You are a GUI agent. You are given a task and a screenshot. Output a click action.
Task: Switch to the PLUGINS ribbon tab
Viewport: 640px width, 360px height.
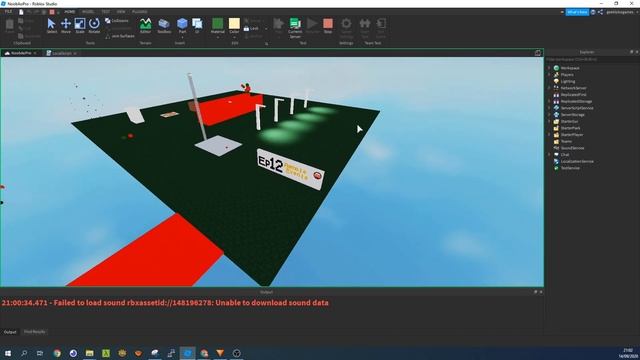pos(140,12)
